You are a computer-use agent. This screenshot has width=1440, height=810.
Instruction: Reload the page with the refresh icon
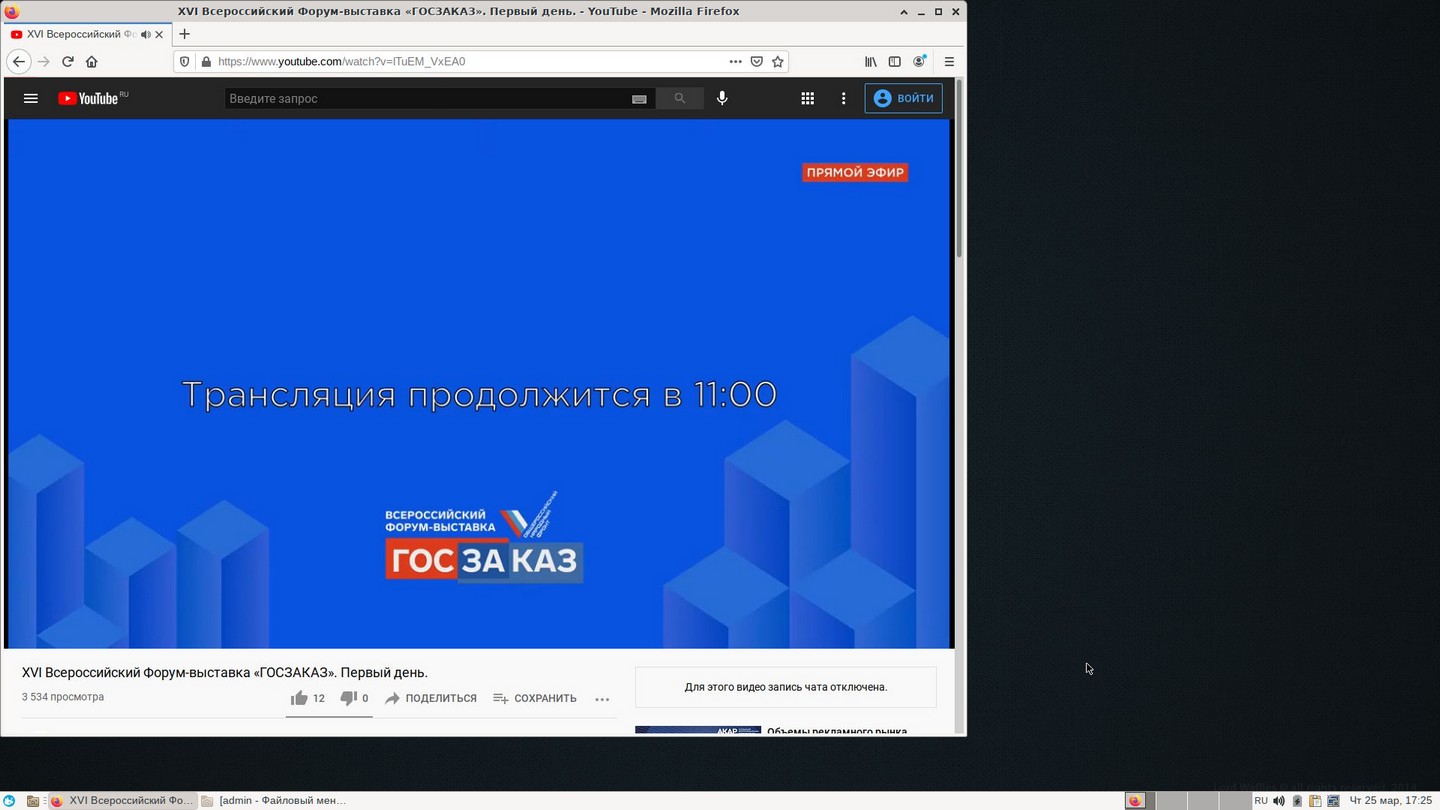click(x=68, y=61)
